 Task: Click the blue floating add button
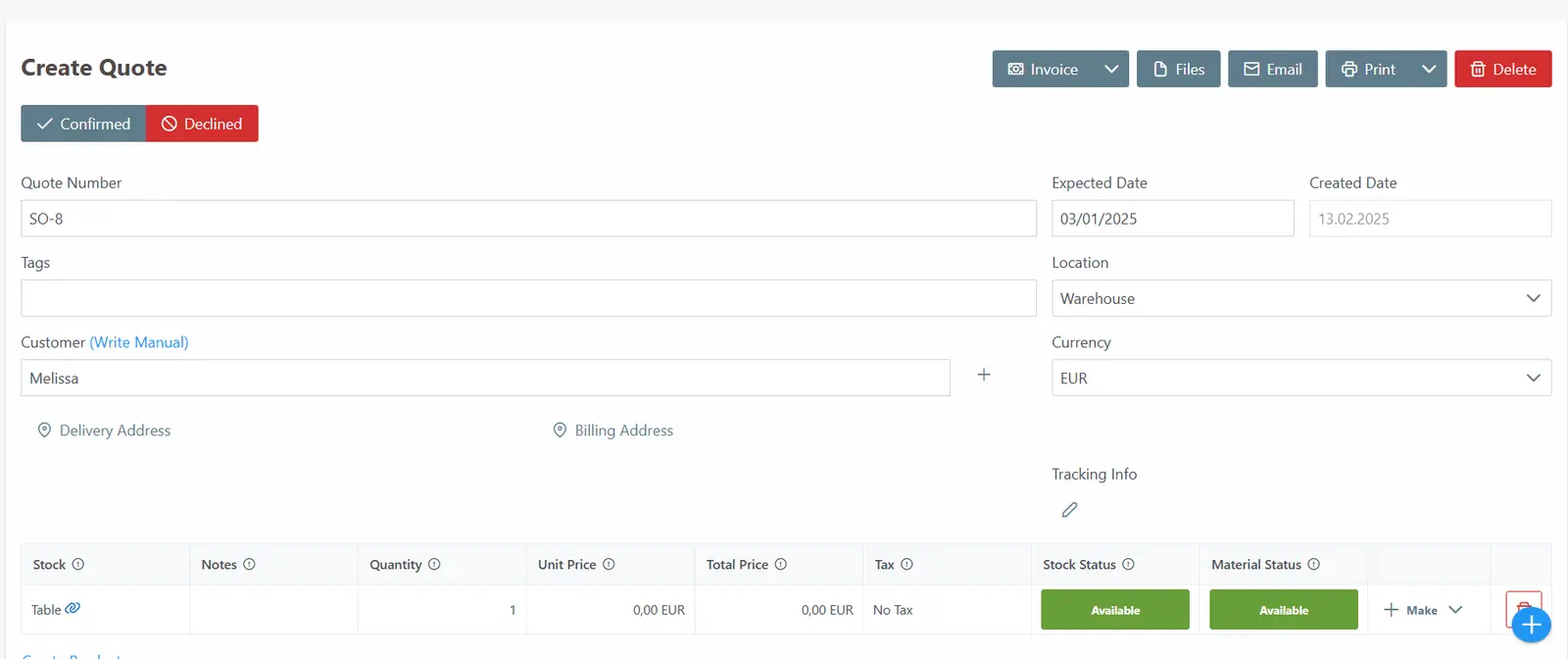tap(1531, 625)
